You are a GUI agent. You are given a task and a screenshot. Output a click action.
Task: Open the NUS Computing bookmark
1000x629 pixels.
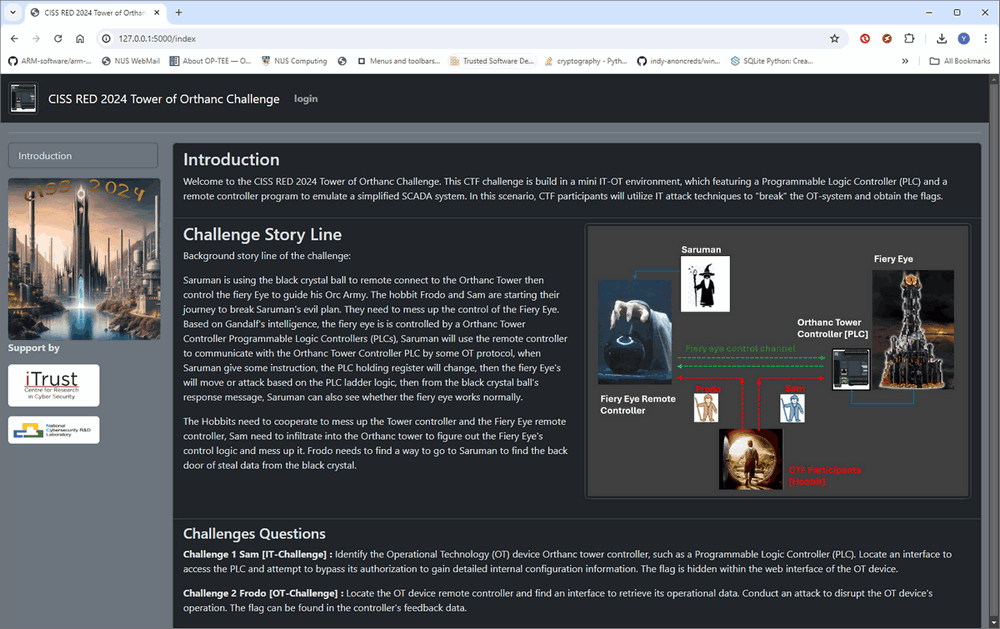coord(294,61)
